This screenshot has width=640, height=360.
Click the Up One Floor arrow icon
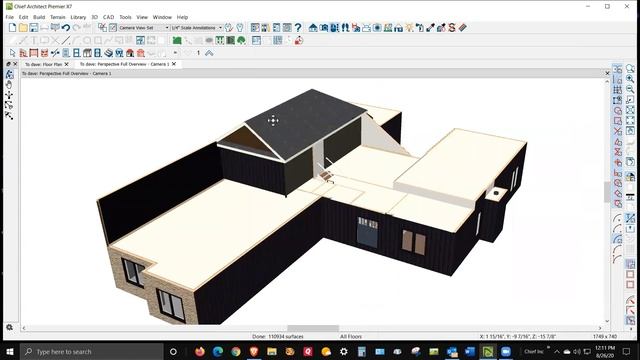tap(209, 53)
